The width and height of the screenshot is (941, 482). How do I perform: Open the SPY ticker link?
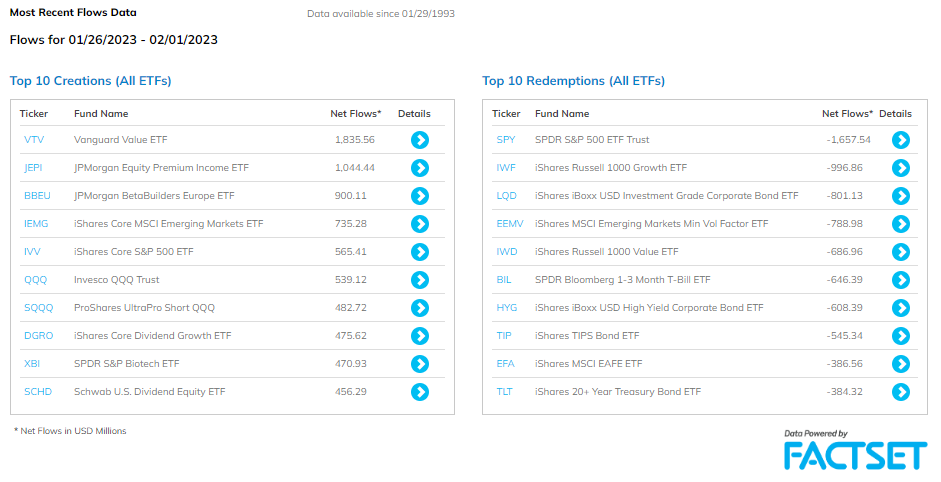tap(506, 140)
